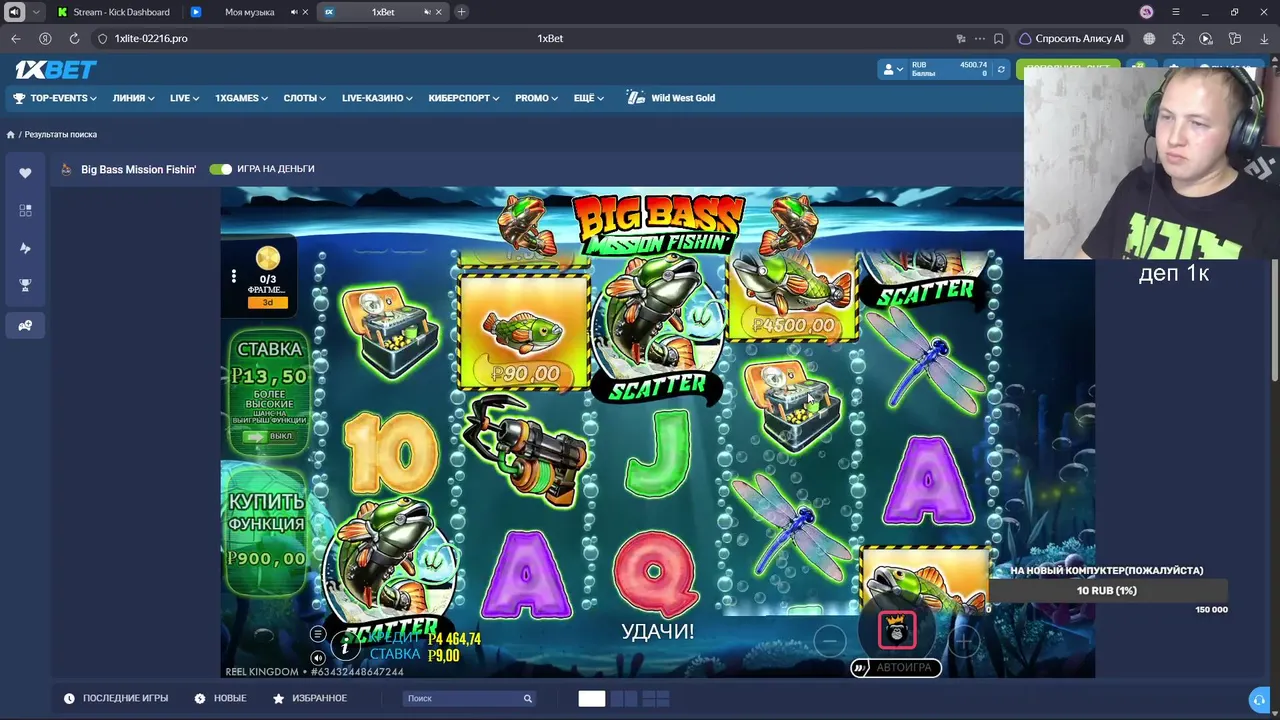Open the slot game info button

[x=345, y=646]
